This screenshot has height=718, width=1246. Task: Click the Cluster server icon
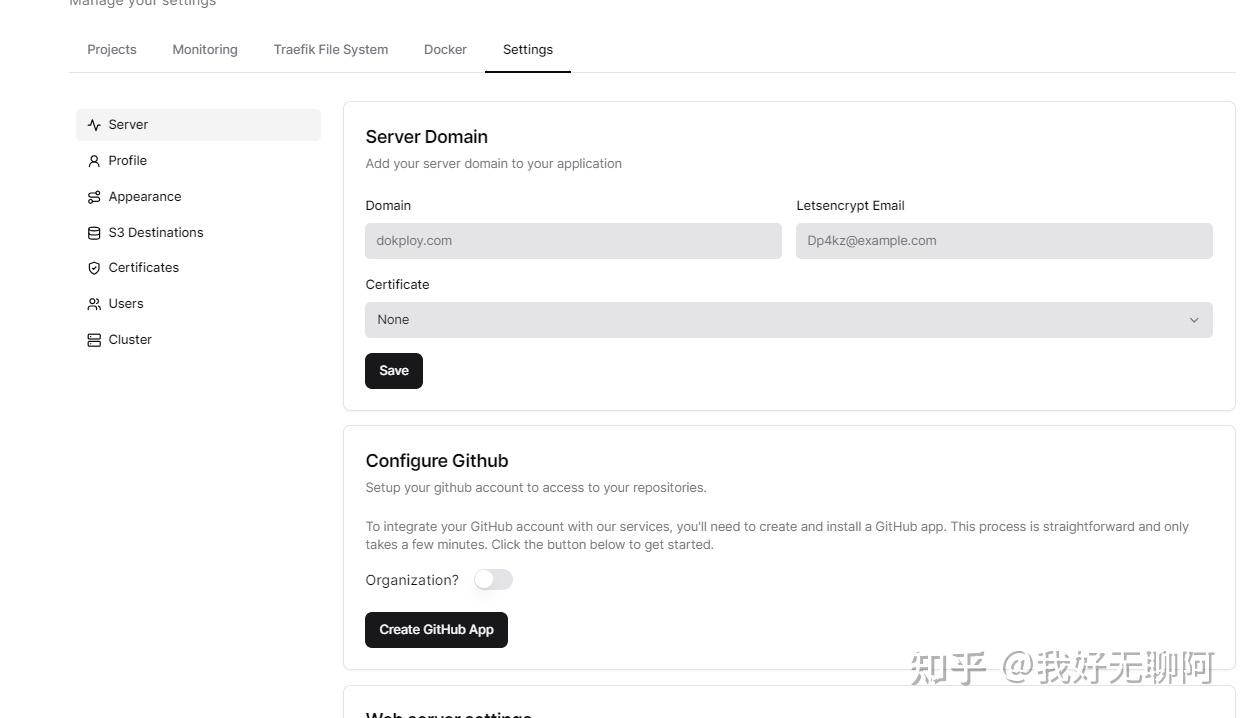[93, 339]
